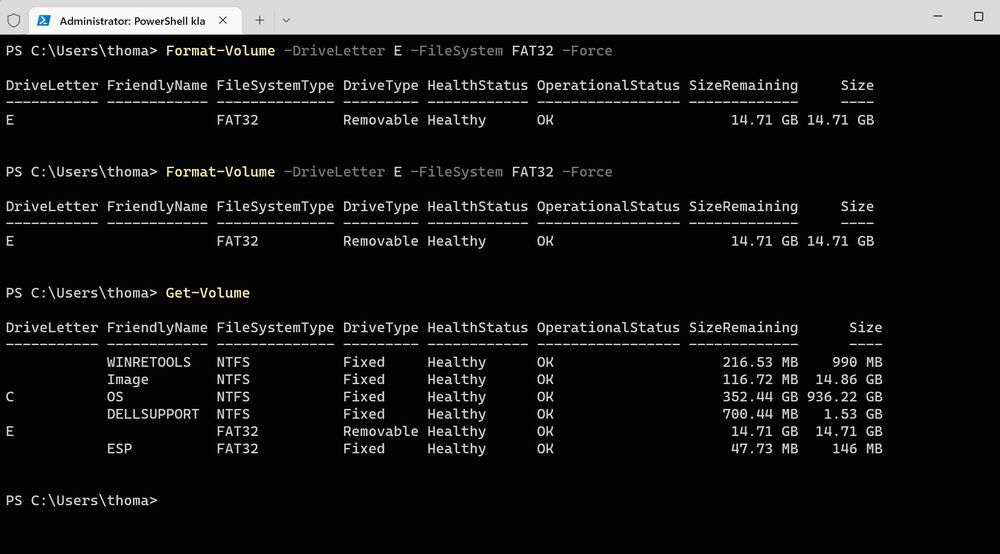
Task: Click the PowerShell icon on the tab
Action: pos(44,20)
